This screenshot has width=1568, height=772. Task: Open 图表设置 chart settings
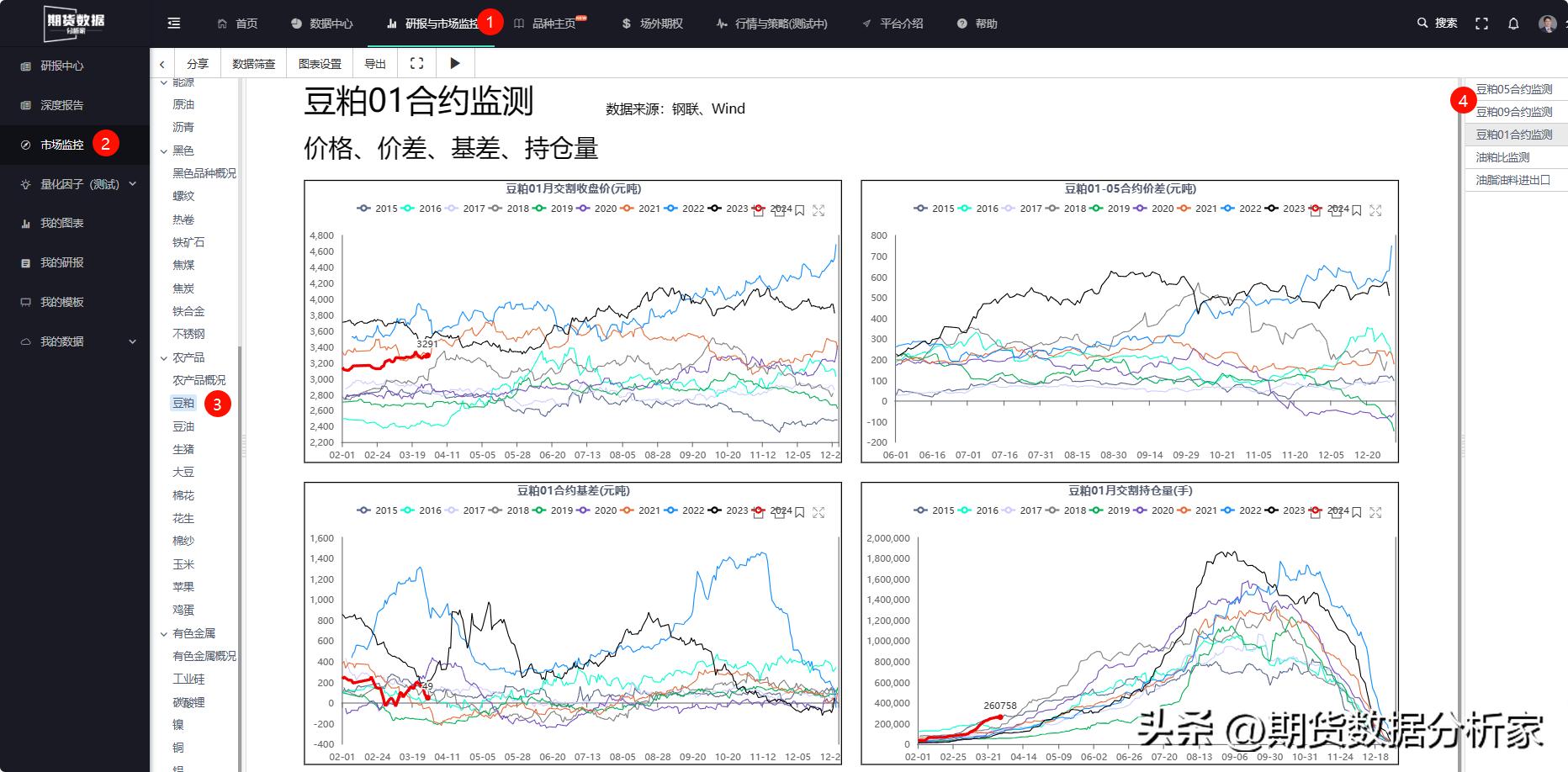[x=320, y=64]
